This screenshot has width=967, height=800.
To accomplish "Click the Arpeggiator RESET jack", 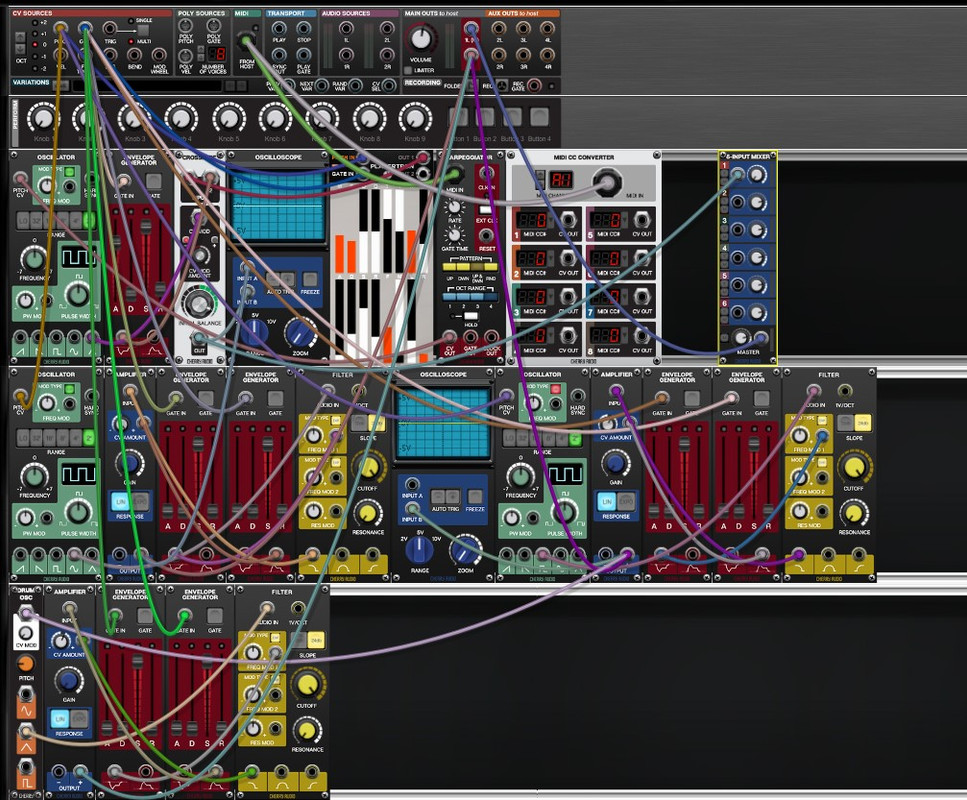I will pos(486,236).
